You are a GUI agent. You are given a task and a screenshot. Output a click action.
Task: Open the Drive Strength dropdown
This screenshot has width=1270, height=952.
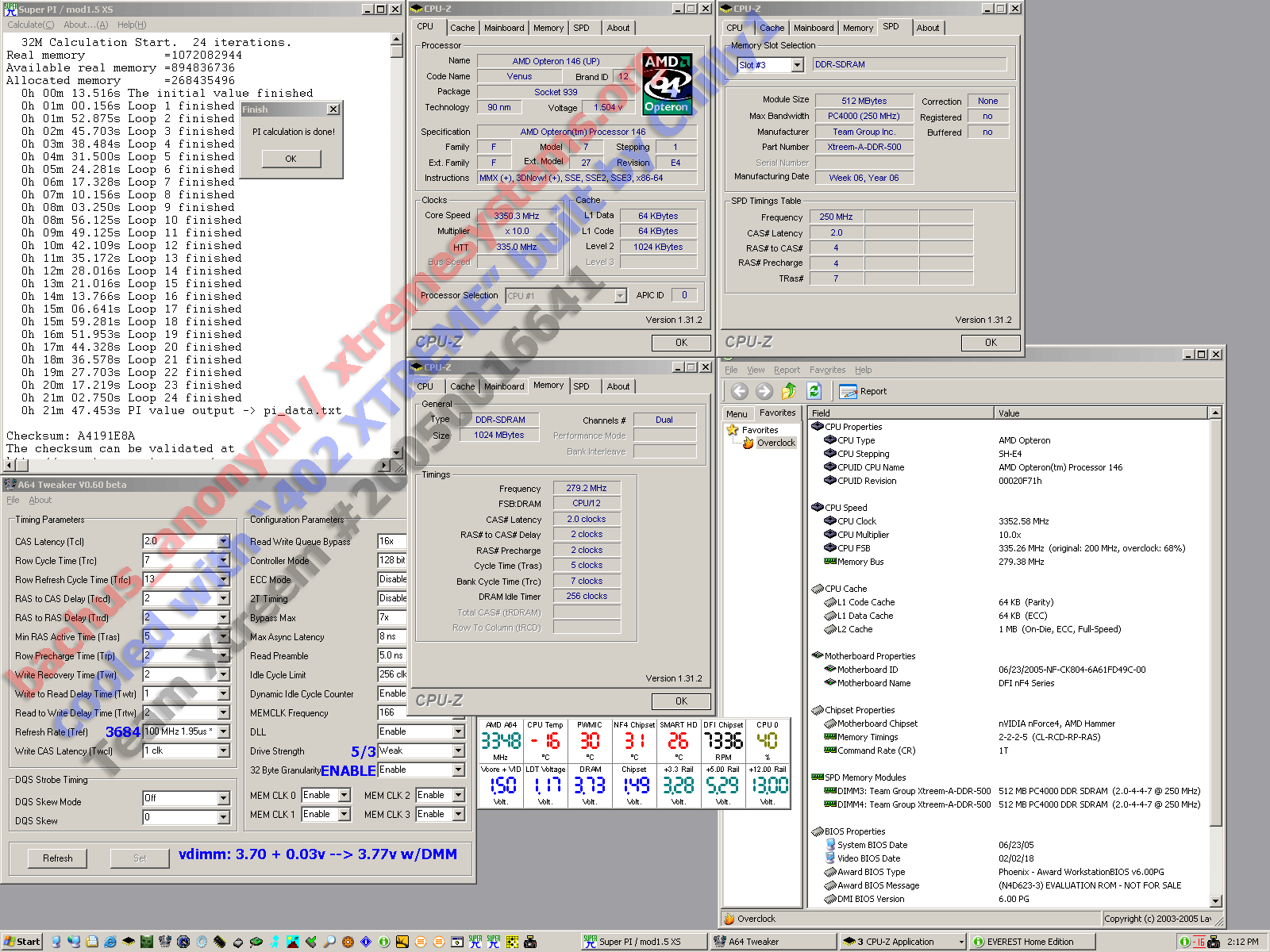(458, 750)
